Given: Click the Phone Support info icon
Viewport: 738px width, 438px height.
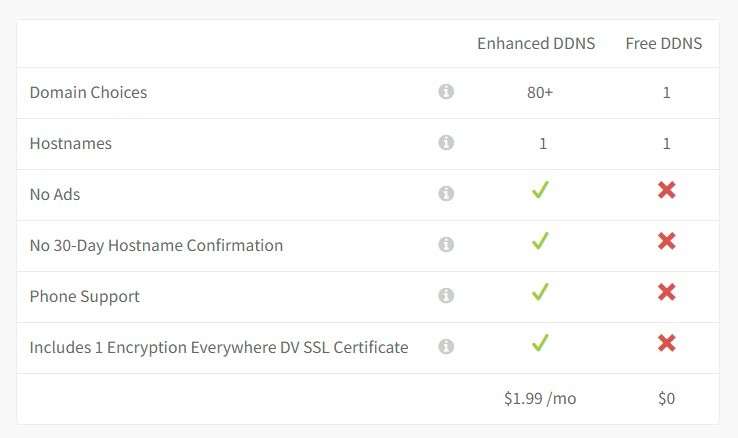Looking at the screenshot, I should (x=446, y=295).
